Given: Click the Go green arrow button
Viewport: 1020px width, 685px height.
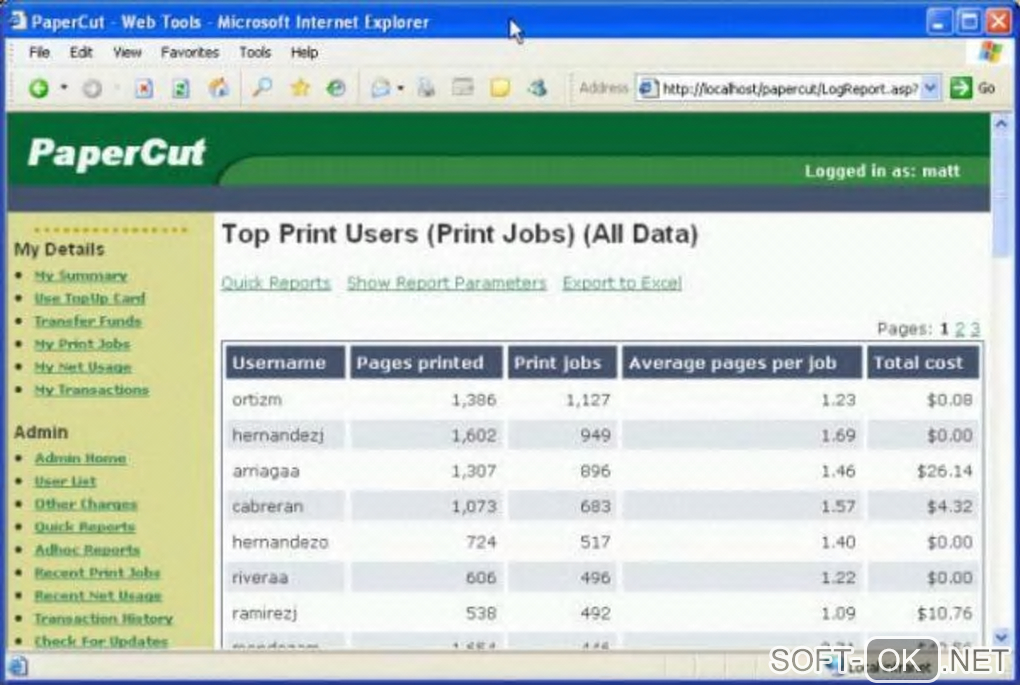Looking at the screenshot, I should (x=961, y=88).
